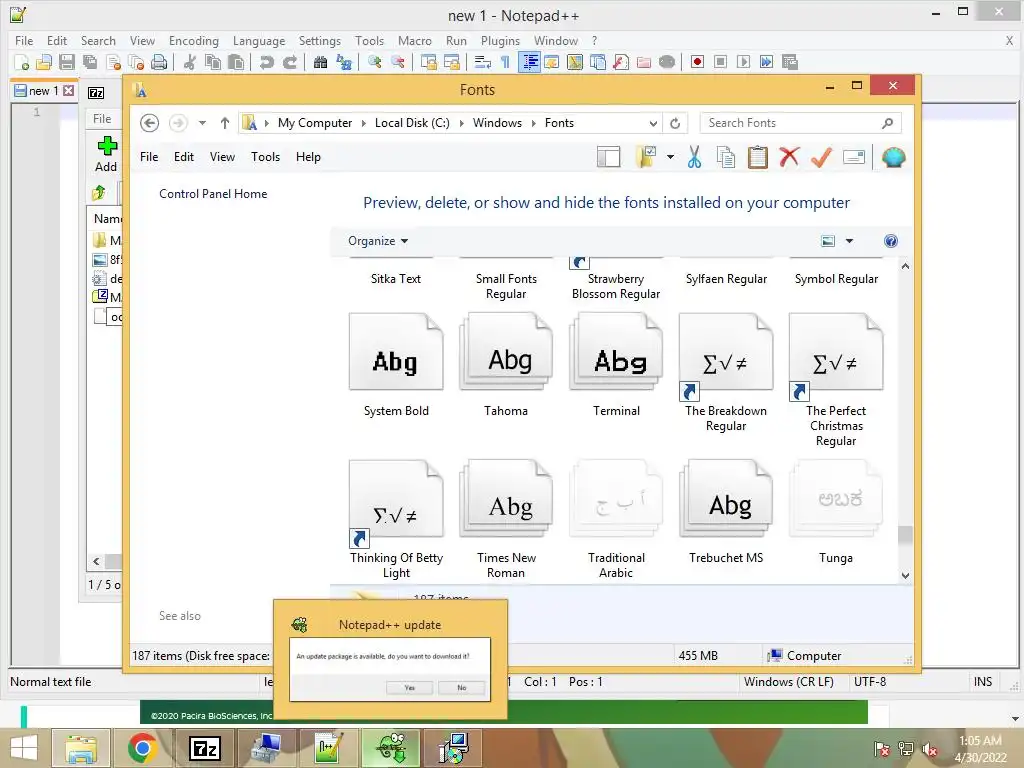The height and width of the screenshot is (768, 1024).
Task: Click Add button in 7-Zip window
Action: [106, 155]
